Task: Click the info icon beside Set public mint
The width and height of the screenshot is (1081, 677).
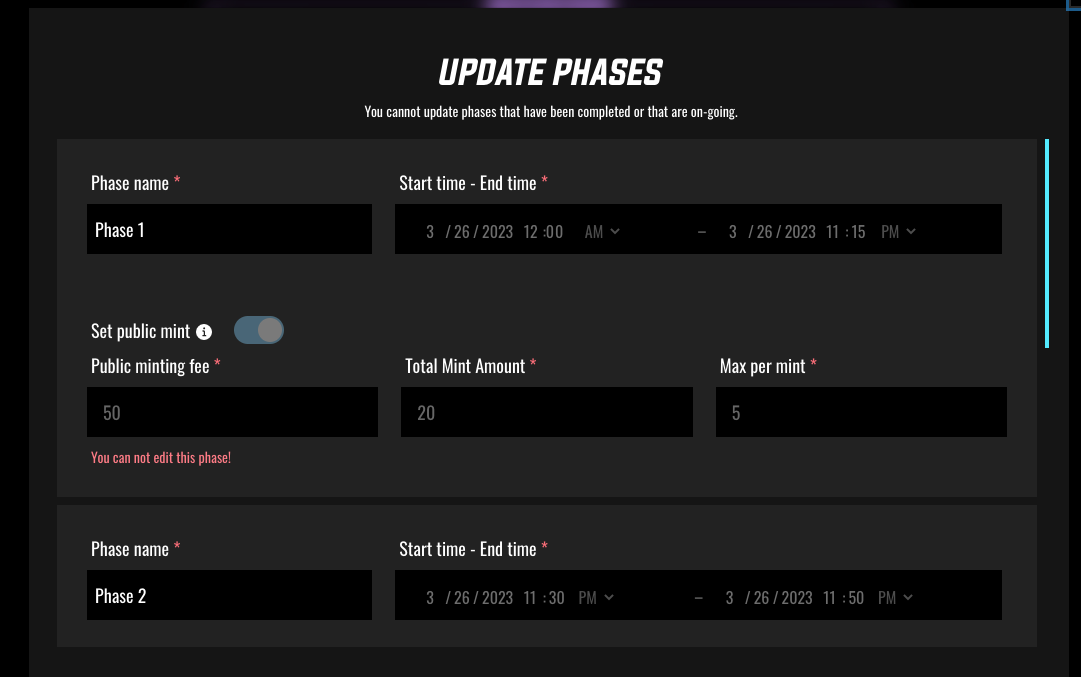Action: tap(204, 331)
